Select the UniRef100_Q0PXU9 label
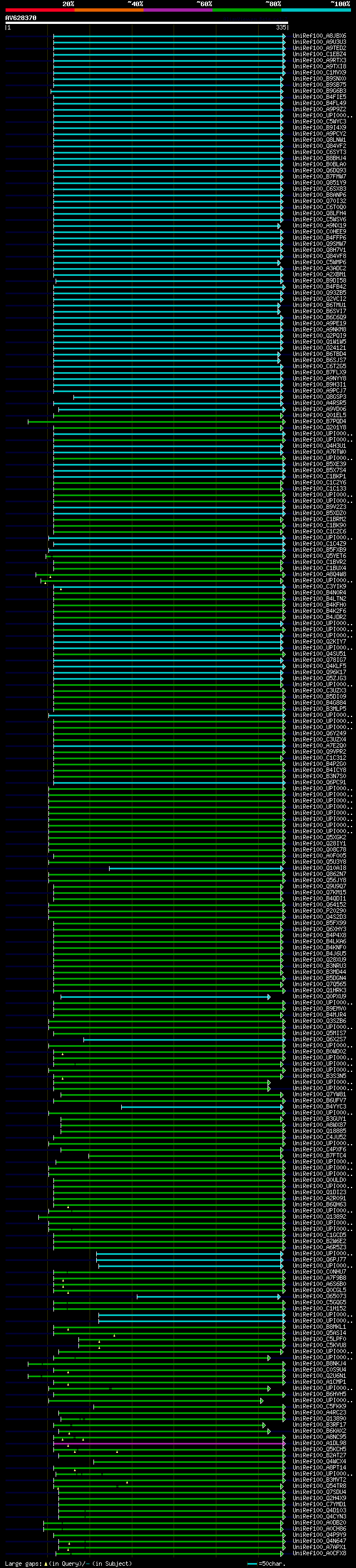The width and height of the screenshot is (356, 1568). click(x=319, y=997)
